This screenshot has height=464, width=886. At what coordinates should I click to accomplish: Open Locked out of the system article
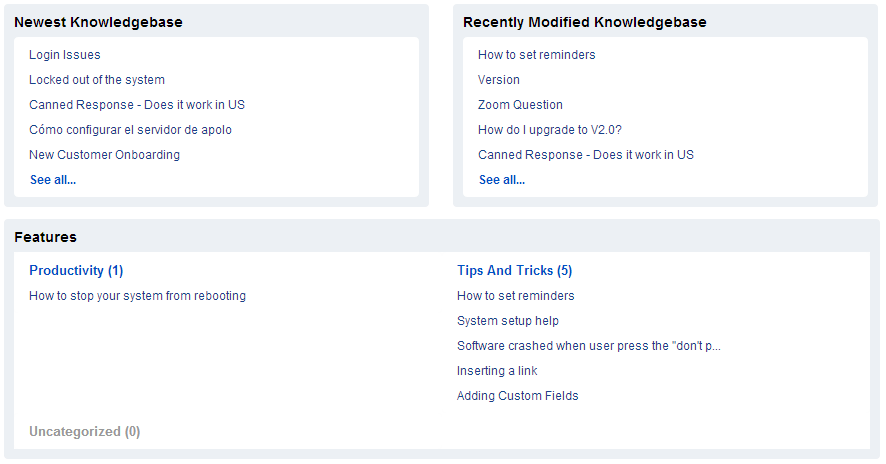(97, 80)
